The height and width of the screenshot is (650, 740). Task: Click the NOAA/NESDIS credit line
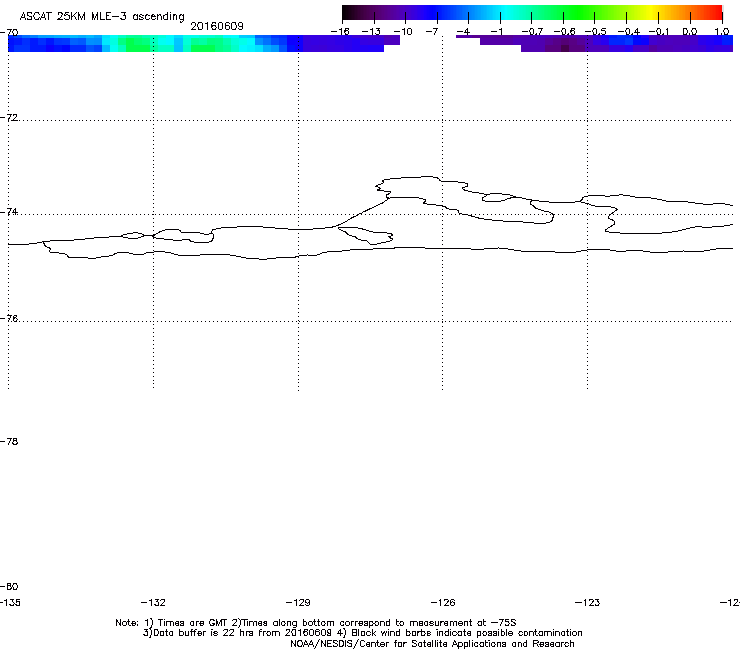tap(432, 644)
